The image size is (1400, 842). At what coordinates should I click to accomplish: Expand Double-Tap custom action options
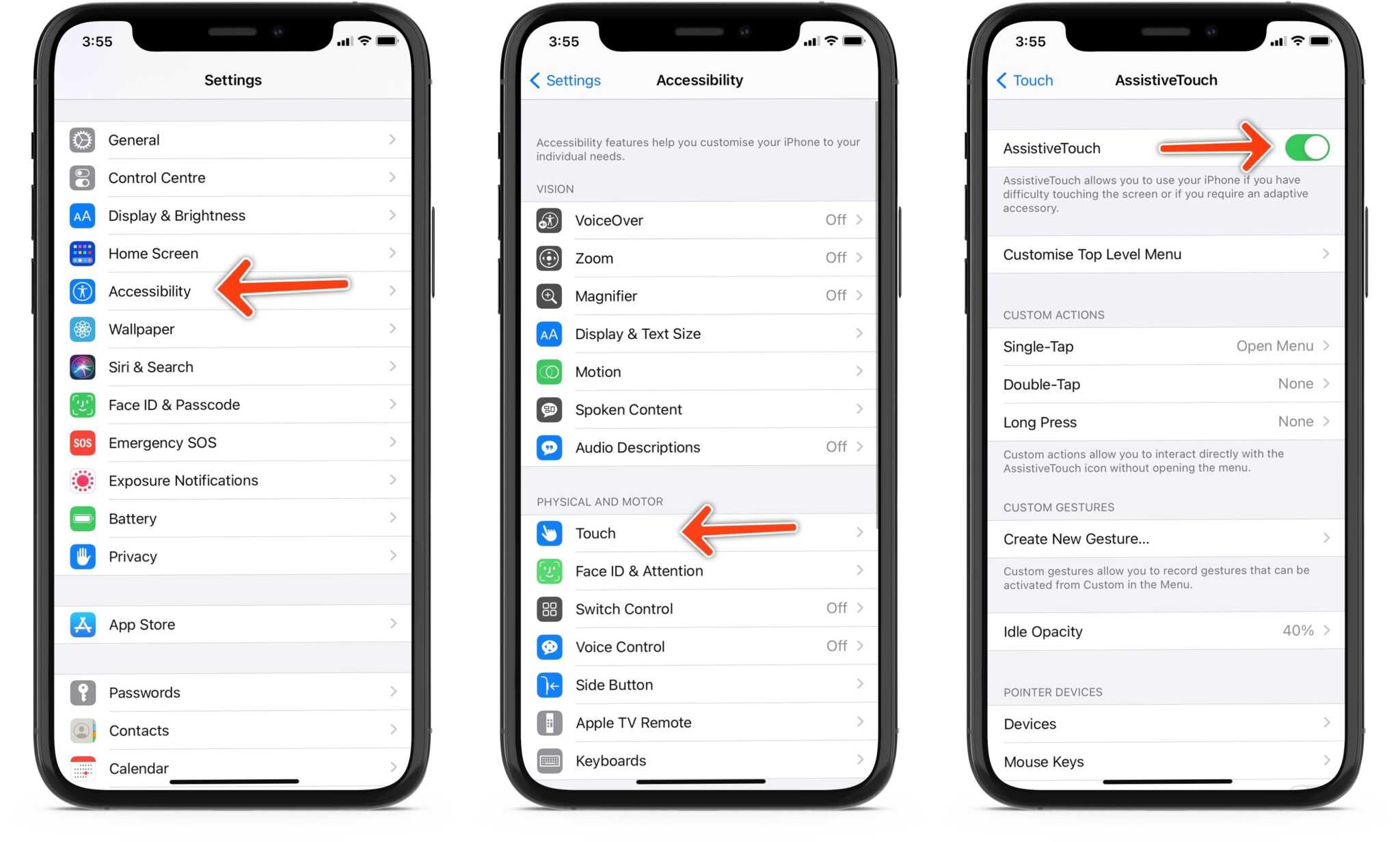(1165, 384)
